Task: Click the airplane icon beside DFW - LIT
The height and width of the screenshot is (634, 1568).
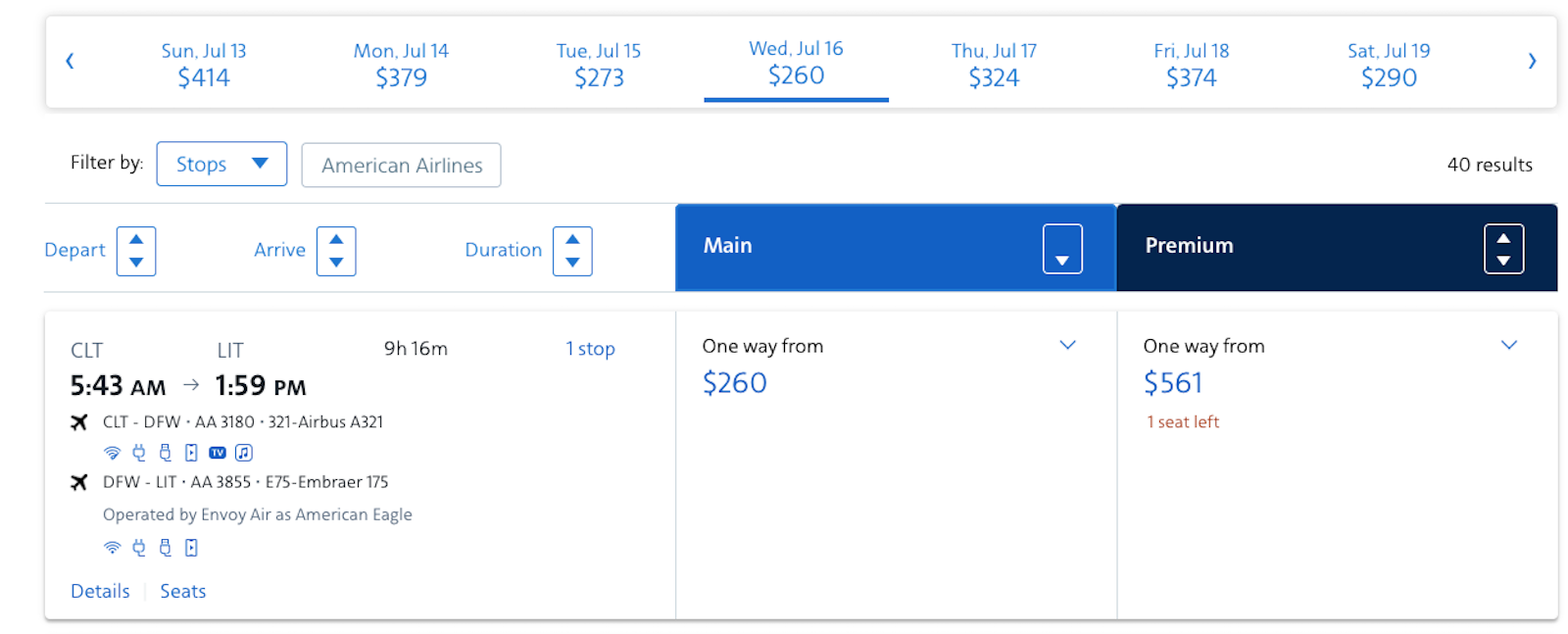Action: [x=79, y=482]
